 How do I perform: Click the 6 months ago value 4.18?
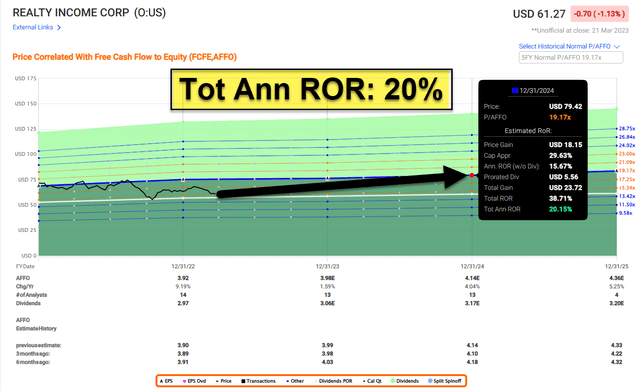point(472,362)
